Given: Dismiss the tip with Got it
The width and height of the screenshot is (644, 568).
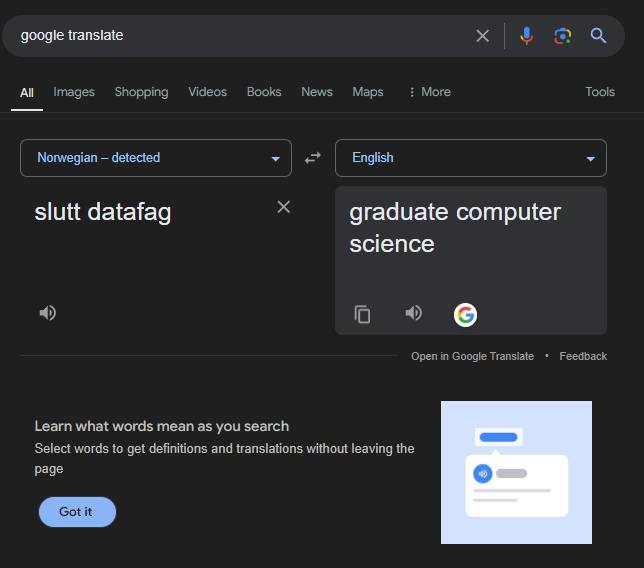Looking at the screenshot, I should [x=77, y=512].
